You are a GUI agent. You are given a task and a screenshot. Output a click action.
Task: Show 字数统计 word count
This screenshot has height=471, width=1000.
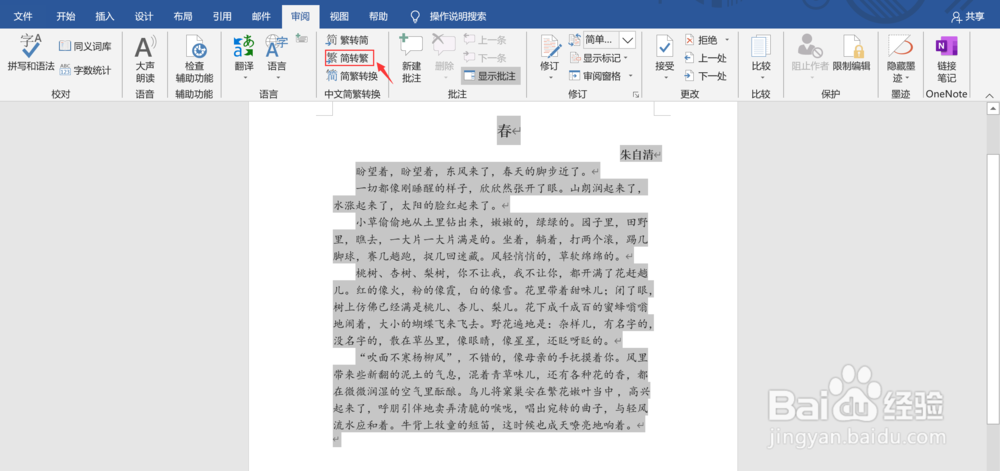coord(85,70)
